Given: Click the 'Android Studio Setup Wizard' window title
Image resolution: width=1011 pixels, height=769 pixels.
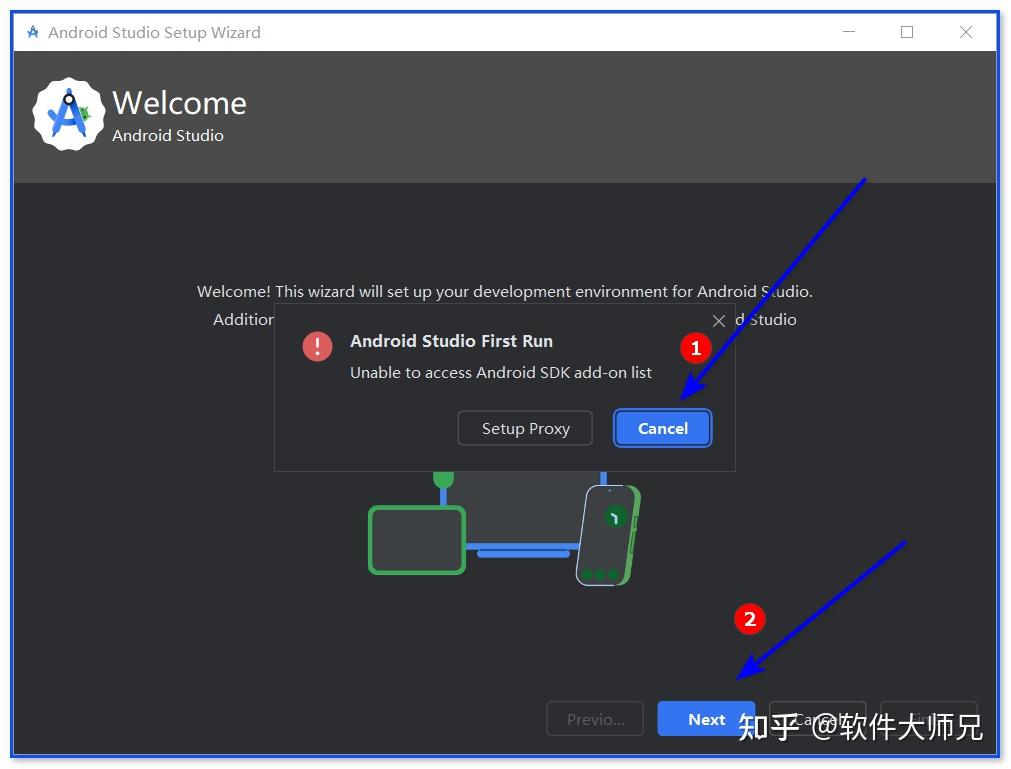Looking at the screenshot, I should (154, 32).
